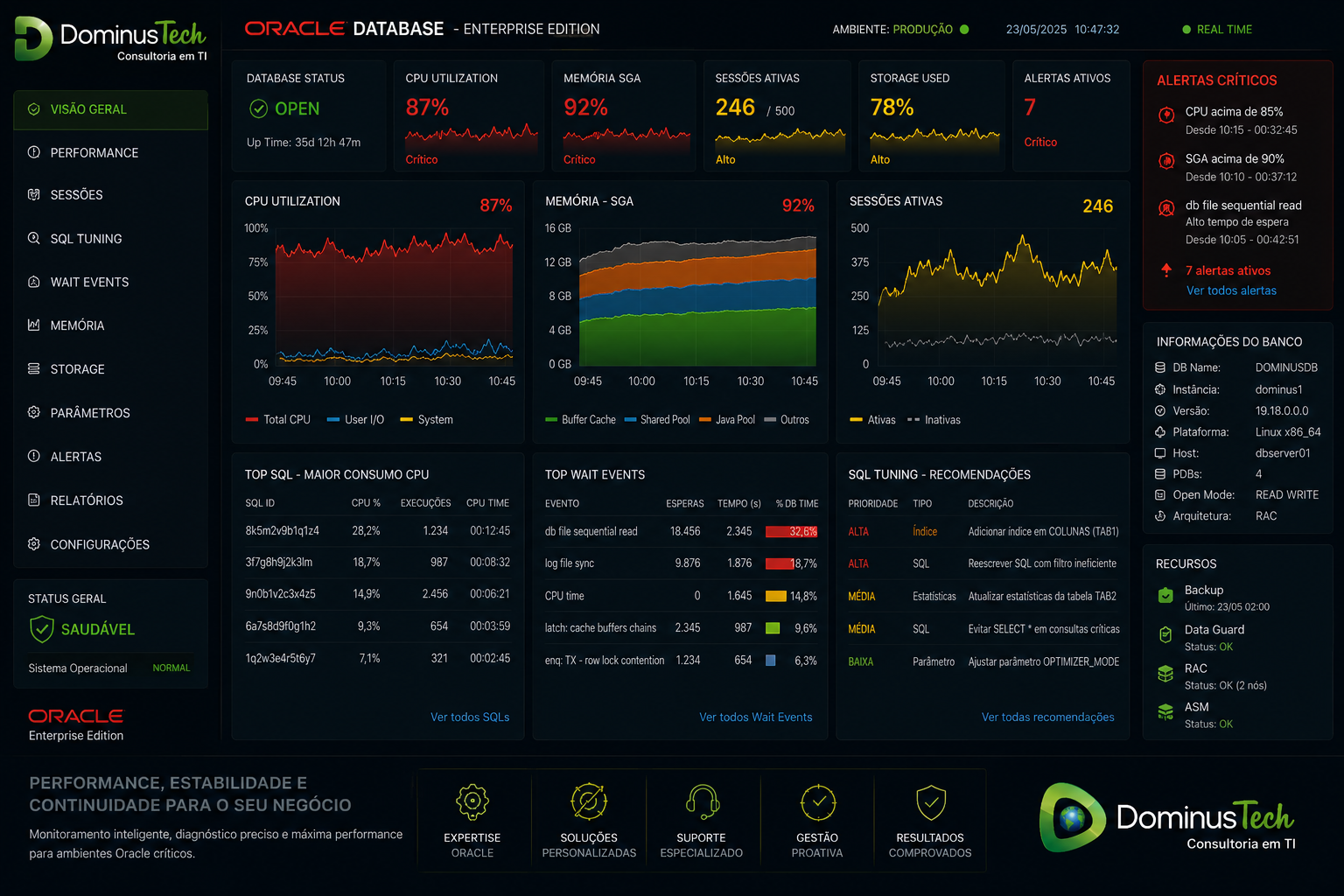Click the 7 alertas ativos link
This screenshot has height=896, width=1344.
(x=1228, y=270)
